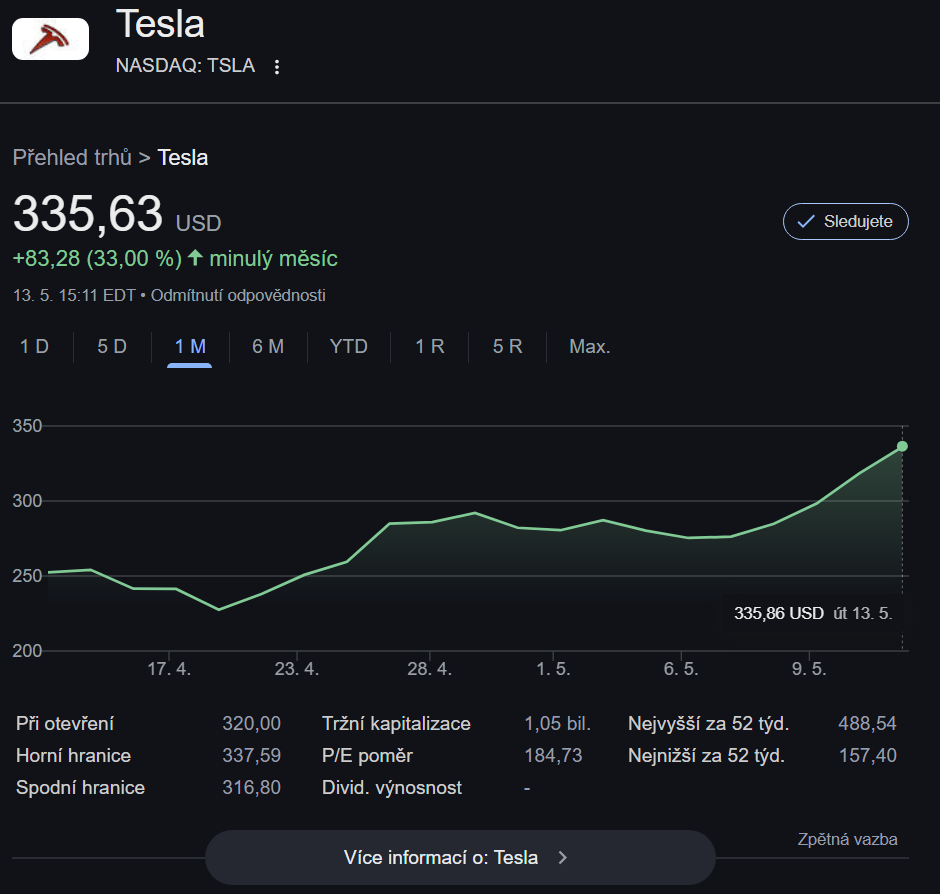The width and height of the screenshot is (940, 894).
Task: Click the P/E poměr label
Action: click(x=367, y=755)
